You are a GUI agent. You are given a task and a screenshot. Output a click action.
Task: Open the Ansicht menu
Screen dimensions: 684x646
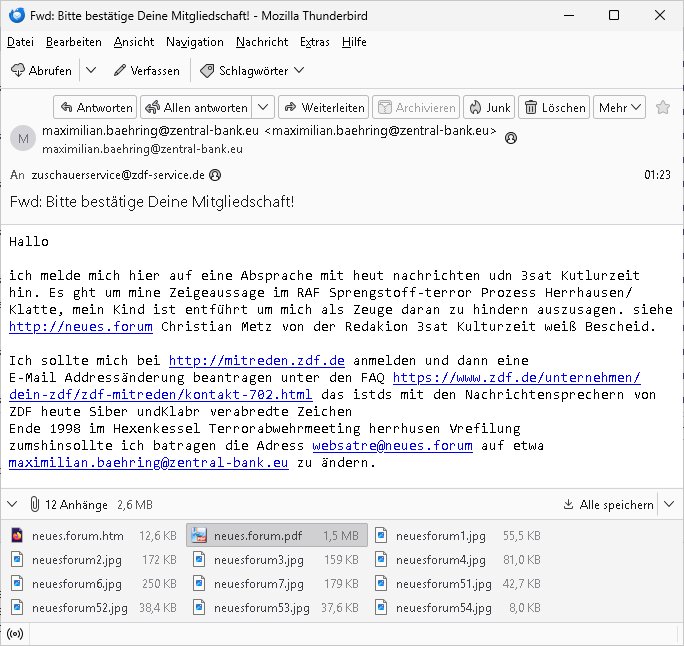tap(133, 42)
